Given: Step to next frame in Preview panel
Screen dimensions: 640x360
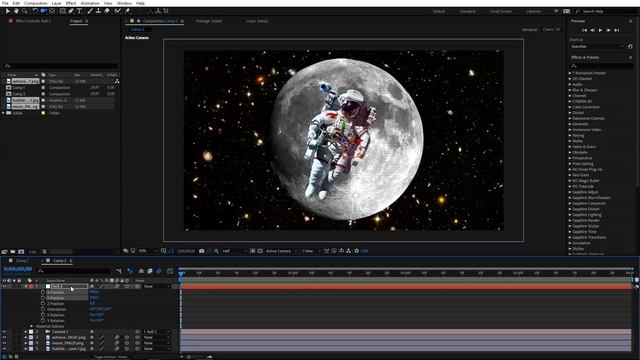Looking at the screenshot, I should tap(609, 30).
